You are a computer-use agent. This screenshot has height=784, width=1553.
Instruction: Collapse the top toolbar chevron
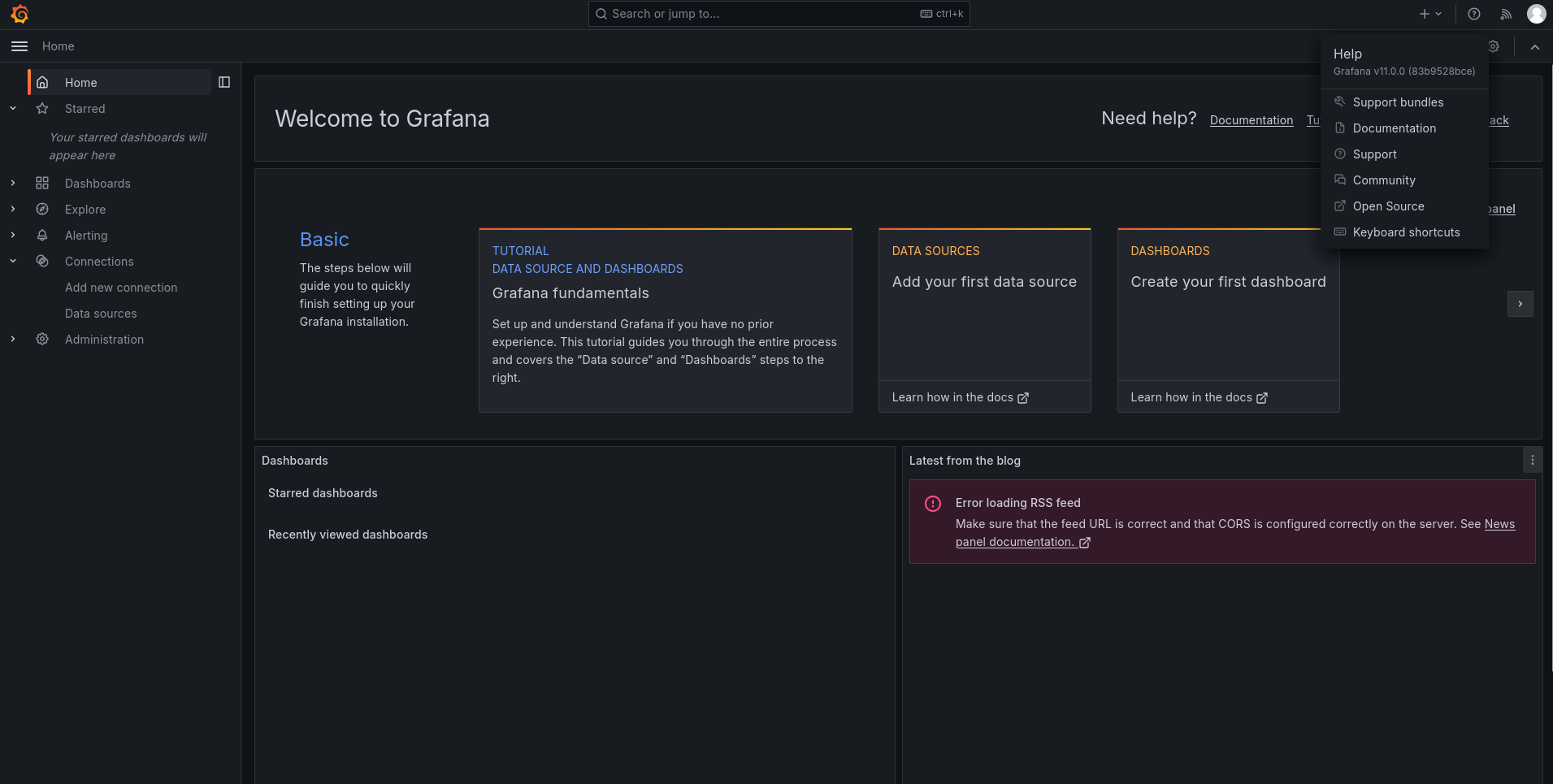pyautogui.click(x=1535, y=47)
